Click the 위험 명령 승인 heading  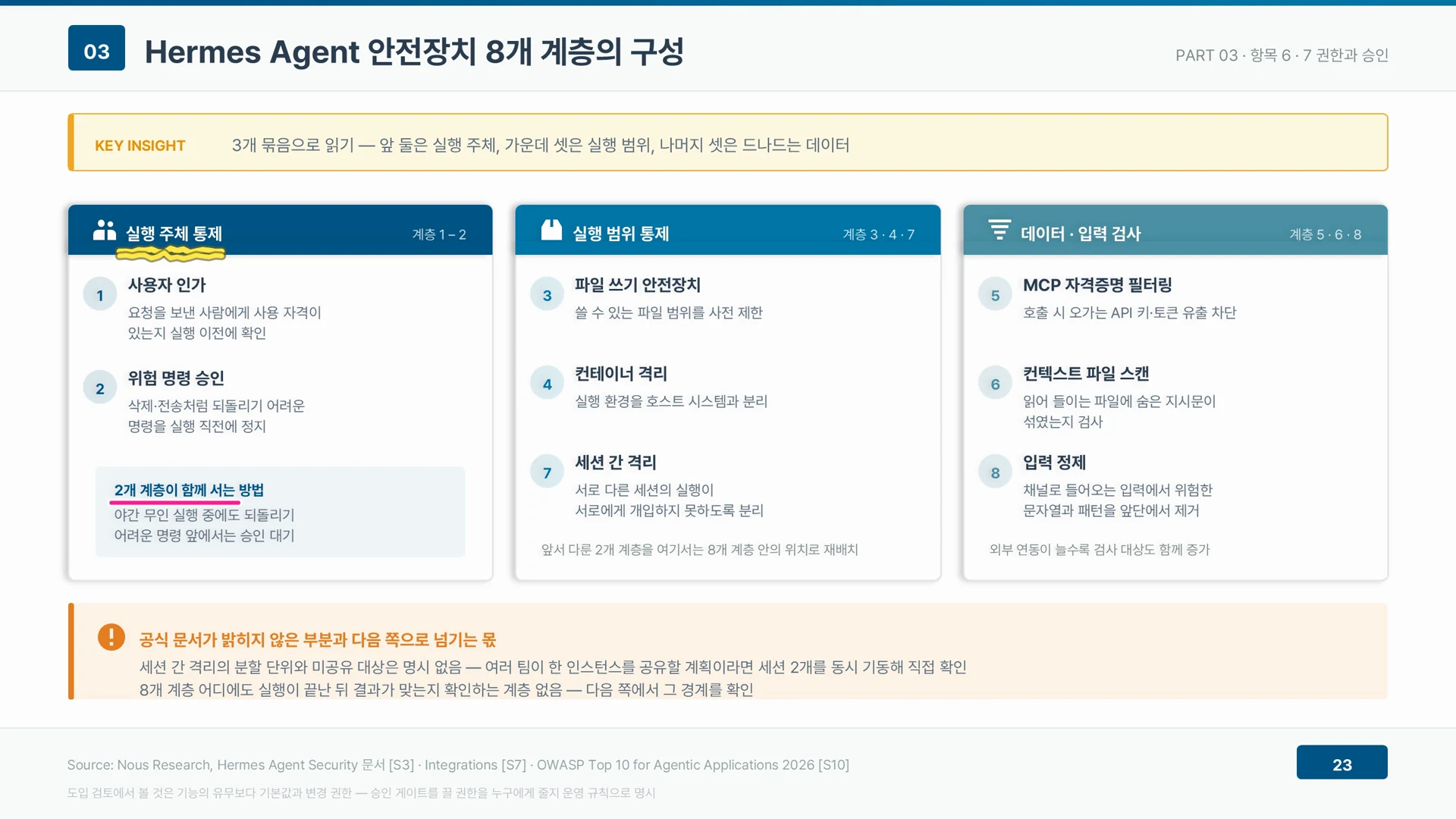click(176, 378)
